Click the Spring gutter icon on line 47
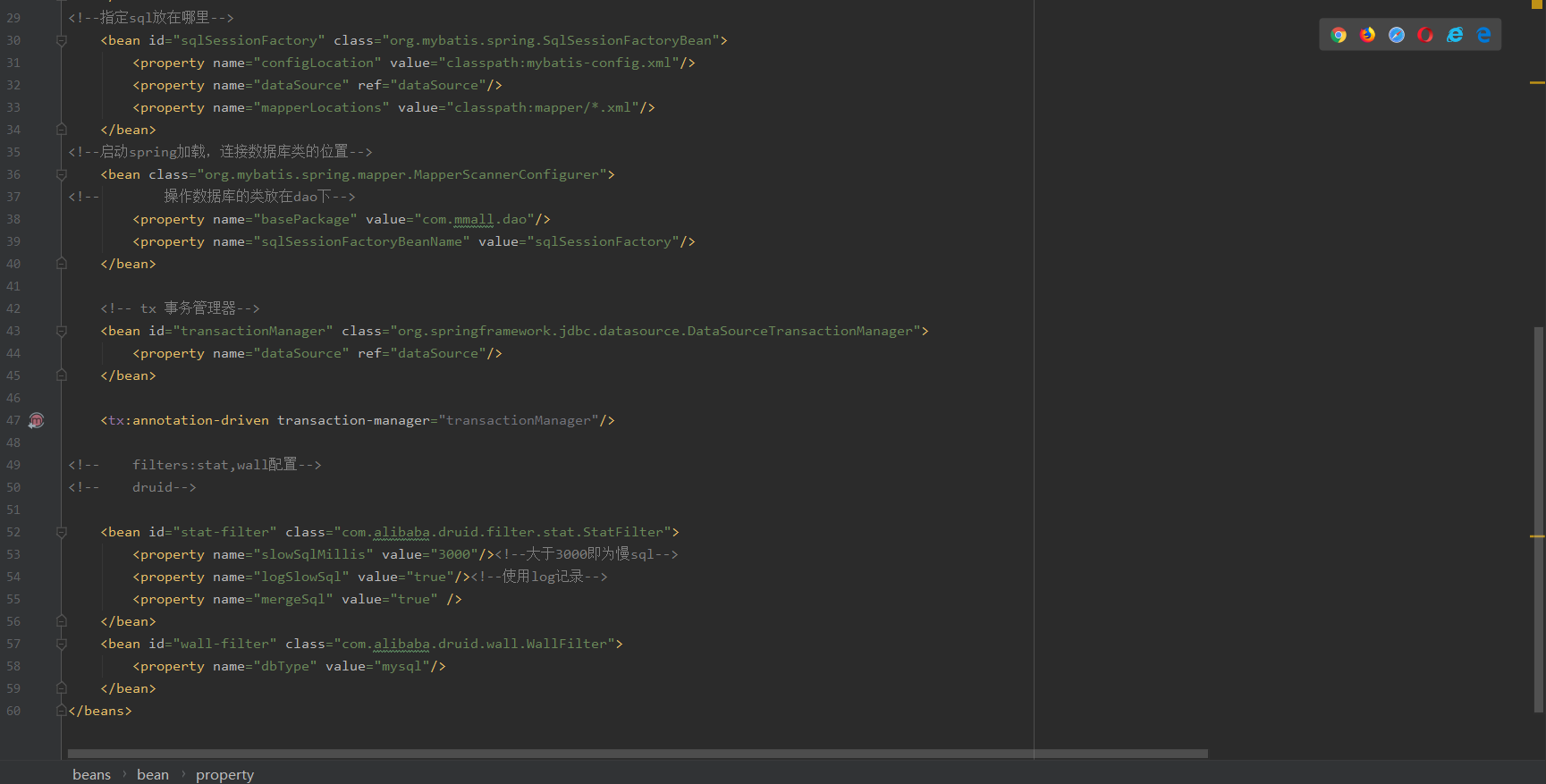1546x784 pixels. 37,420
